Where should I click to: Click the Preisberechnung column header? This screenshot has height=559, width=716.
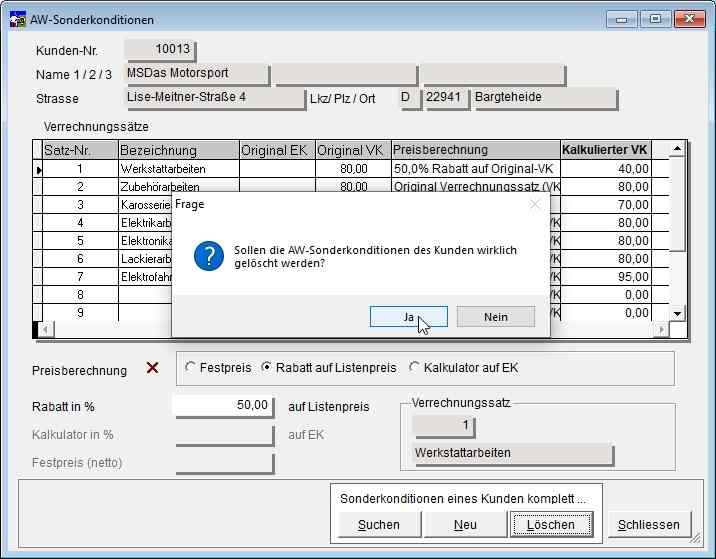click(x=476, y=150)
